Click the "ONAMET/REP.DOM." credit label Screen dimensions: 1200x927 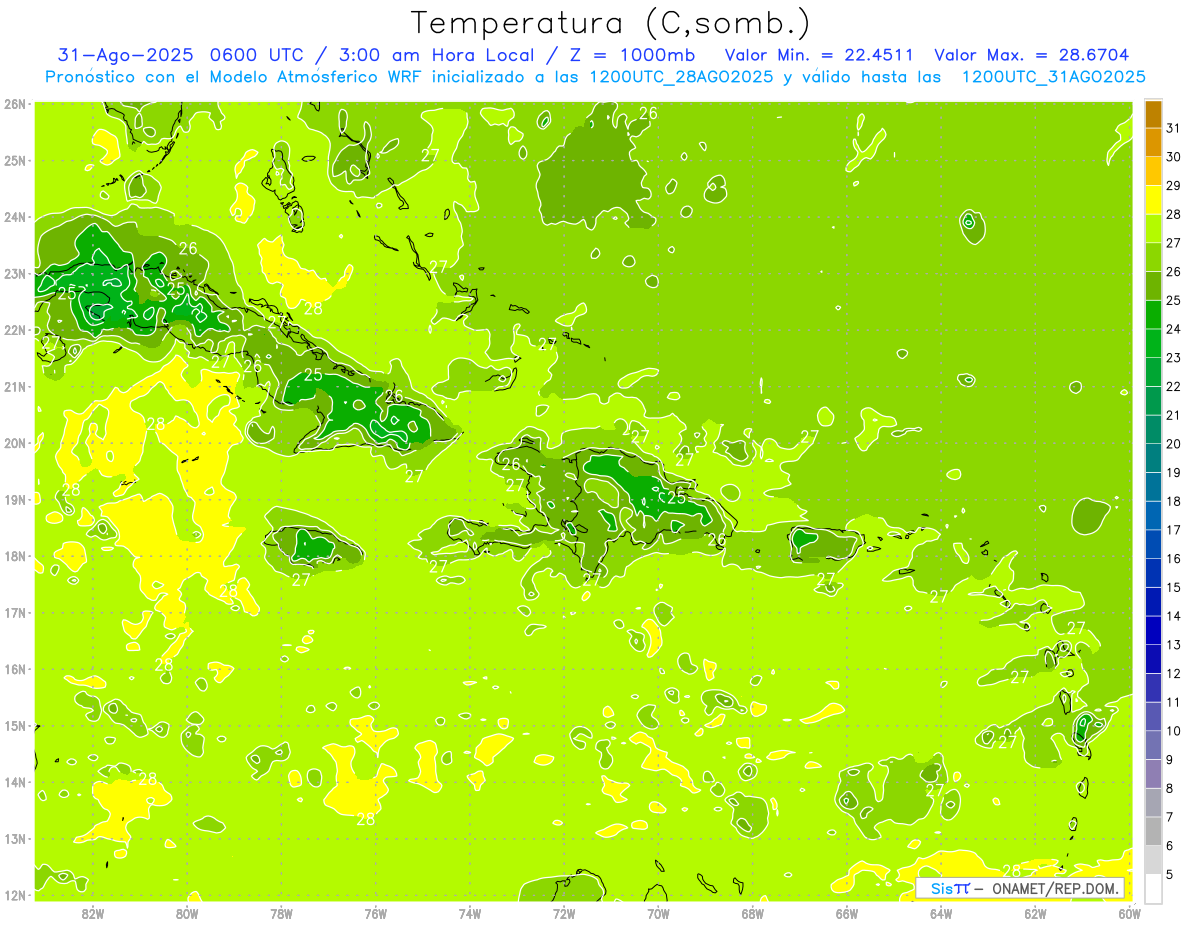point(1055,888)
